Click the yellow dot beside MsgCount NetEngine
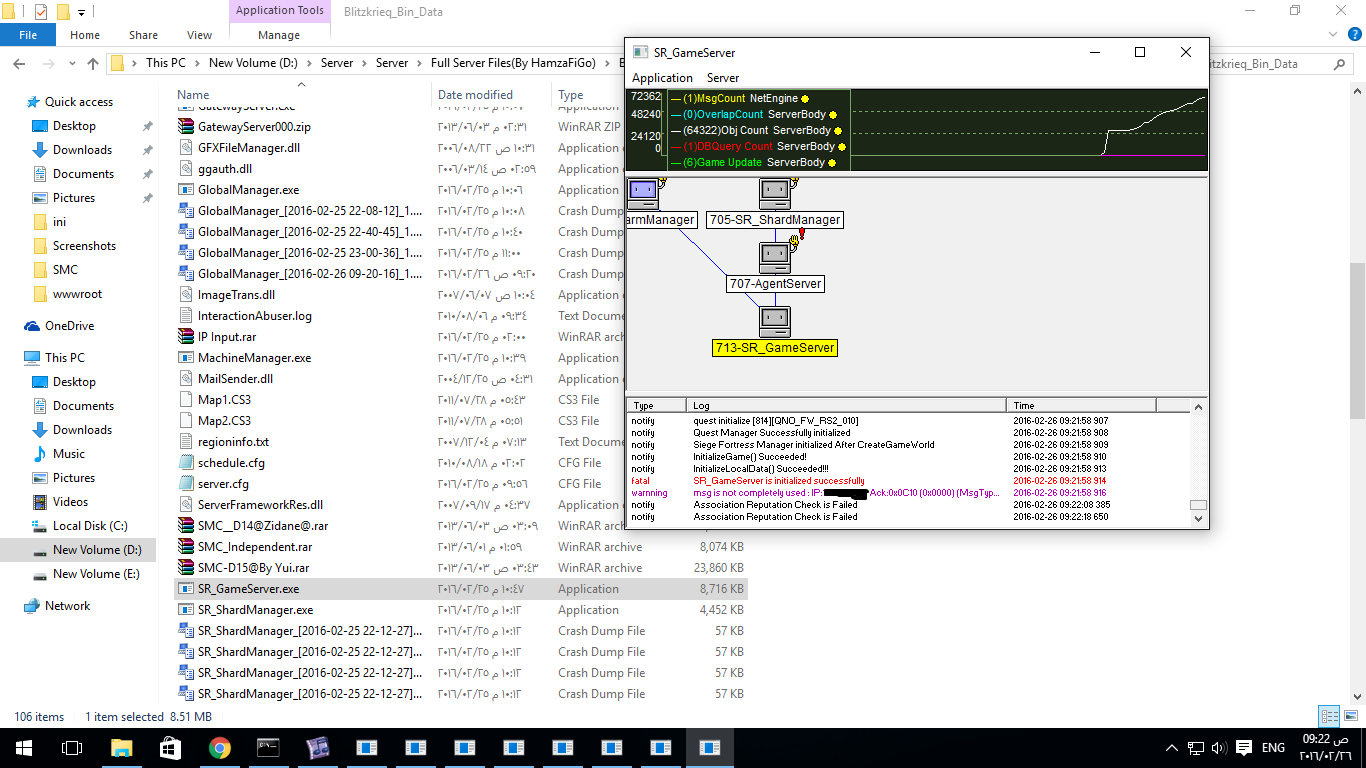The image size is (1366, 768). pos(805,99)
